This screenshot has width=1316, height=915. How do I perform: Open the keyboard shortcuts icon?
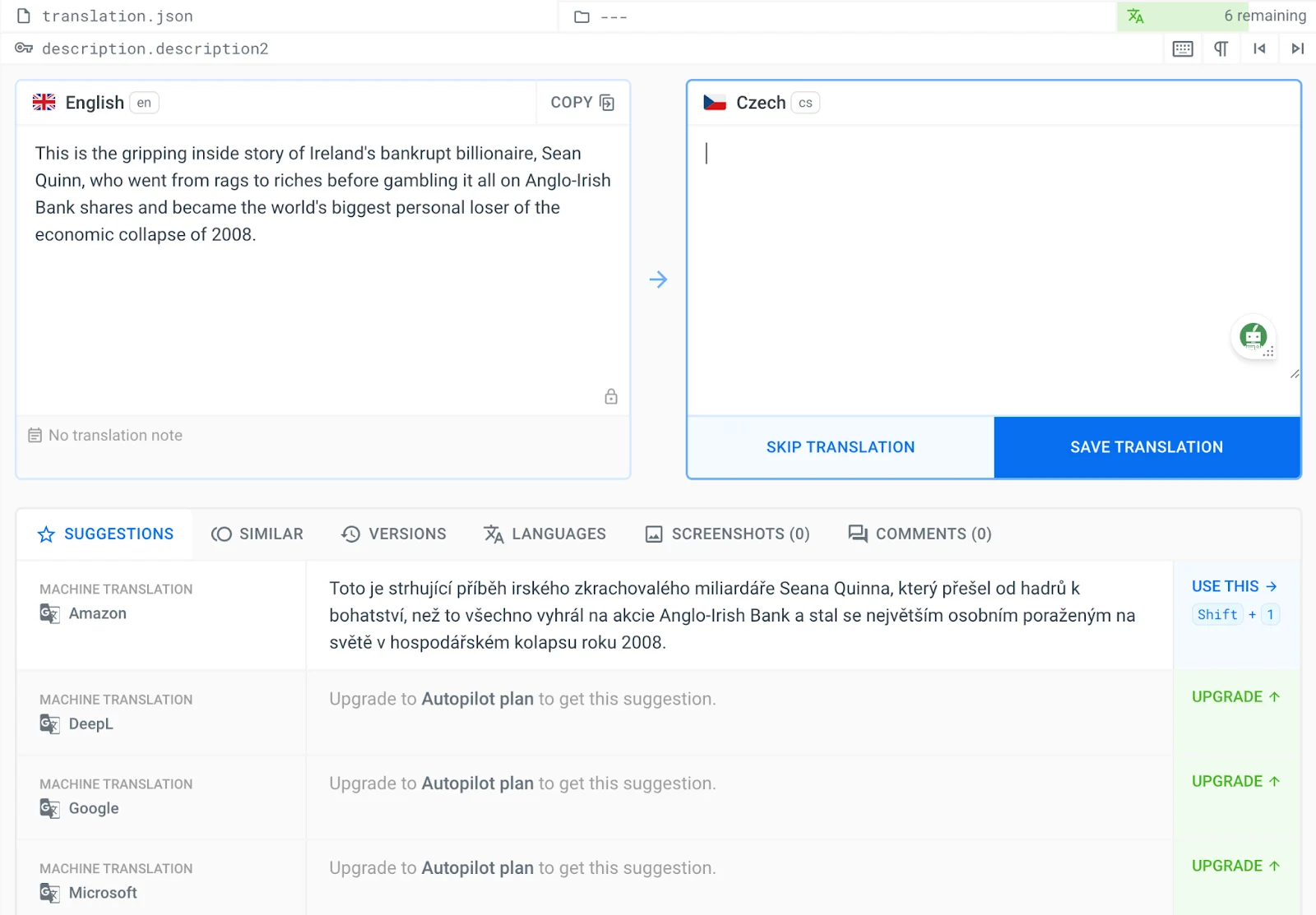1183,49
